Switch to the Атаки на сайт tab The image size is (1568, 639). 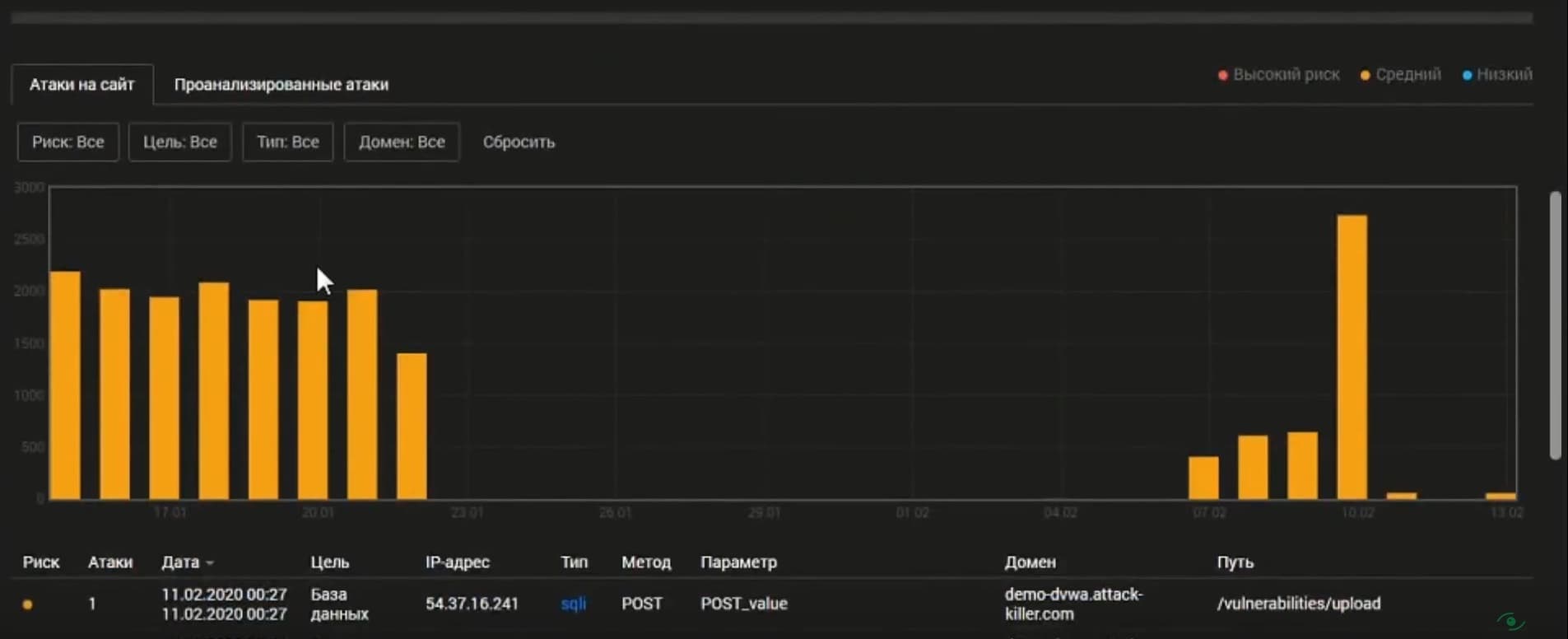tap(82, 84)
